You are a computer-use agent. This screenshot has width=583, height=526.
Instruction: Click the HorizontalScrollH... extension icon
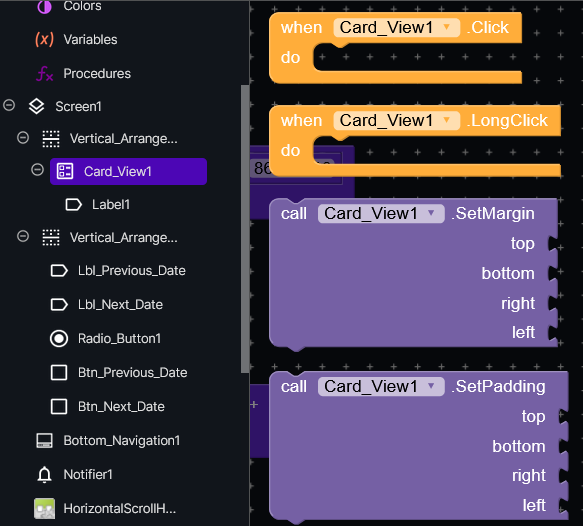click(x=44, y=509)
